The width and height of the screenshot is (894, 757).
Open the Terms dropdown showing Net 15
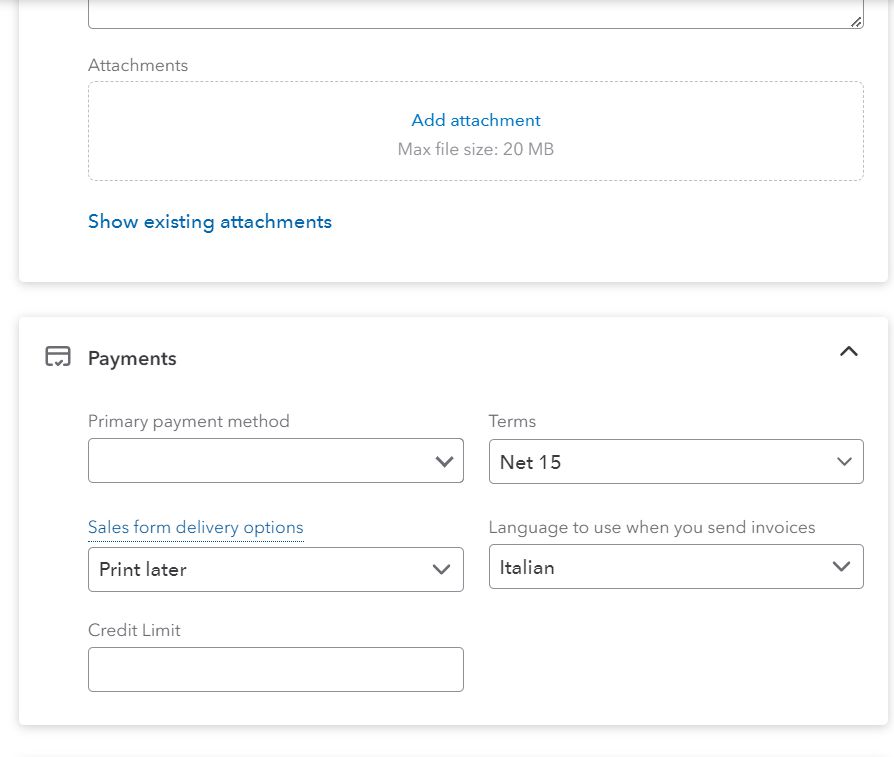pos(676,462)
